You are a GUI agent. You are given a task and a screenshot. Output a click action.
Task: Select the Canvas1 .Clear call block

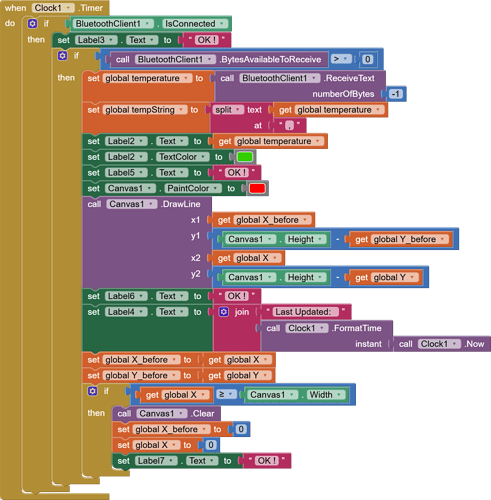(x=166, y=414)
